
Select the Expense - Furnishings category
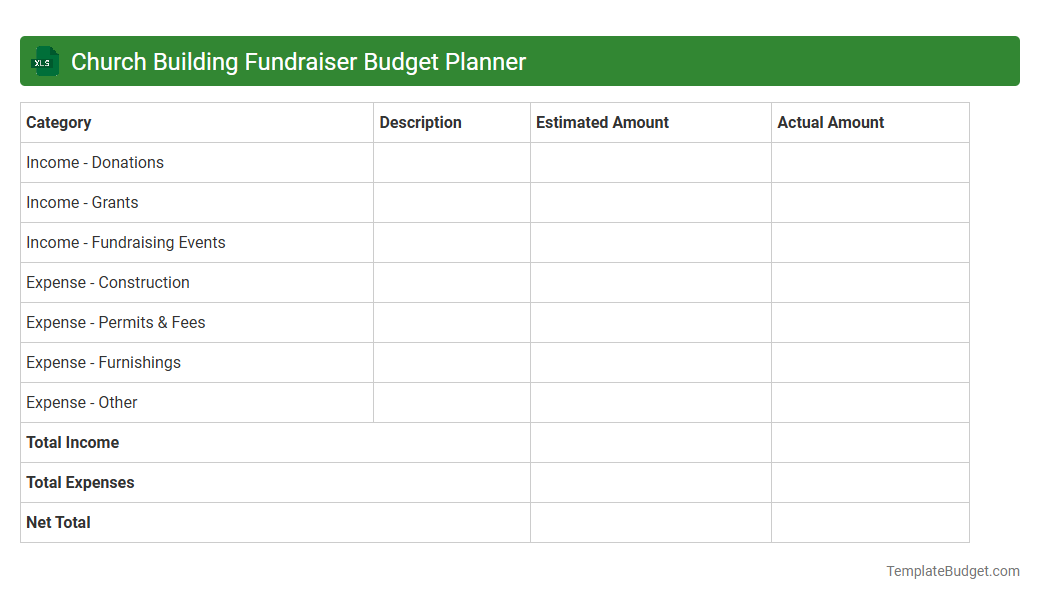click(x=104, y=362)
